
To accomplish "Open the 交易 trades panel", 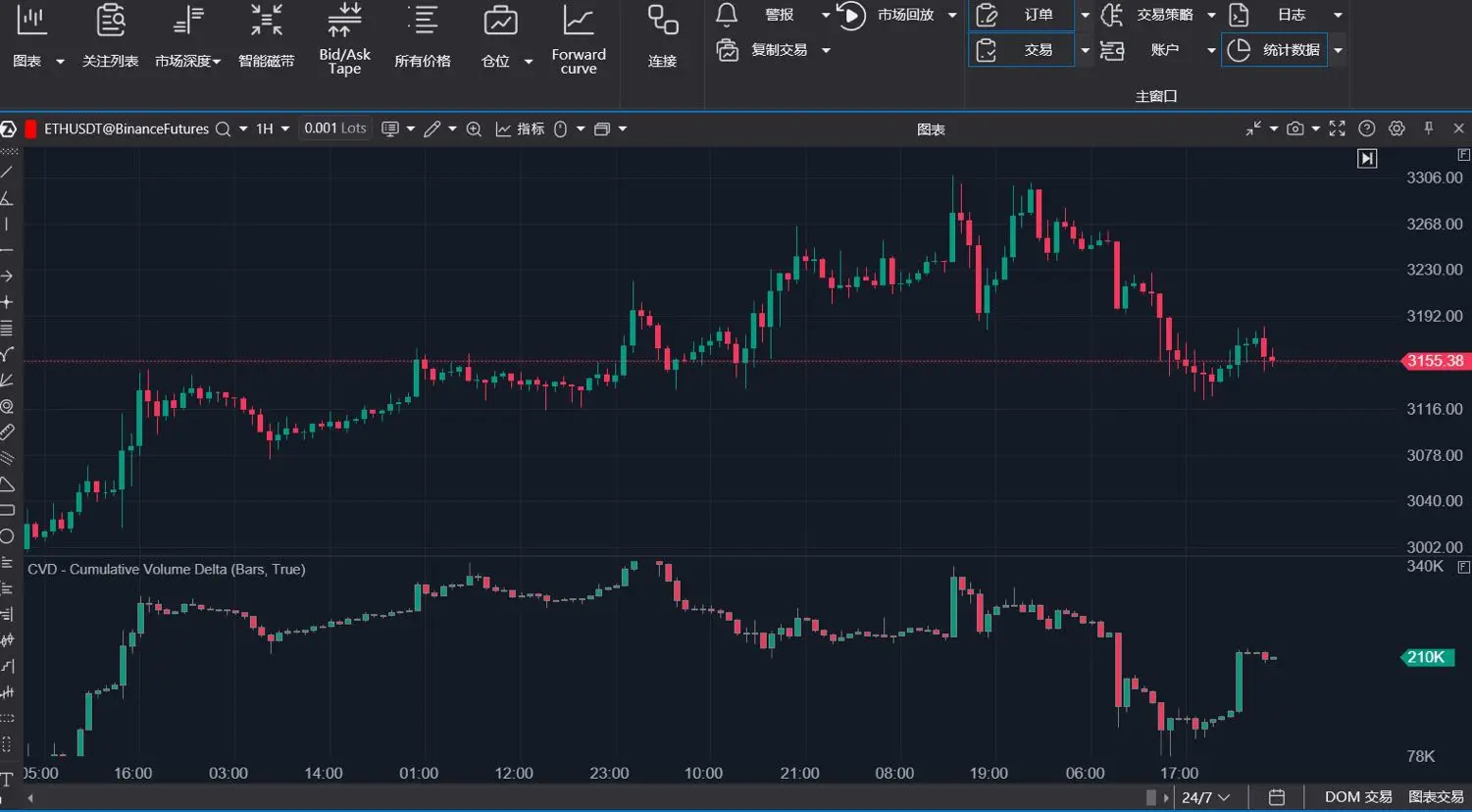I will [x=1021, y=50].
